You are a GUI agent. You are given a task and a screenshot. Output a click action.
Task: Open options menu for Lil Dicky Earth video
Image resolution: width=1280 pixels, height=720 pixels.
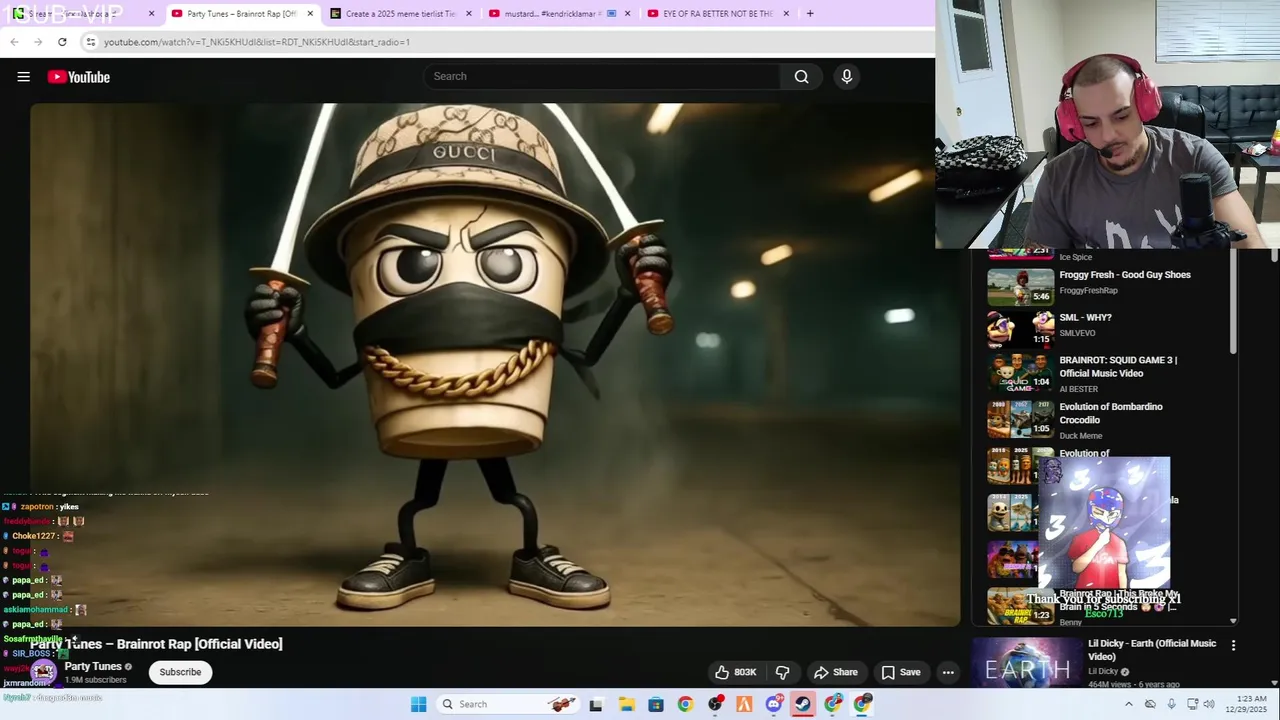(1233, 646)
